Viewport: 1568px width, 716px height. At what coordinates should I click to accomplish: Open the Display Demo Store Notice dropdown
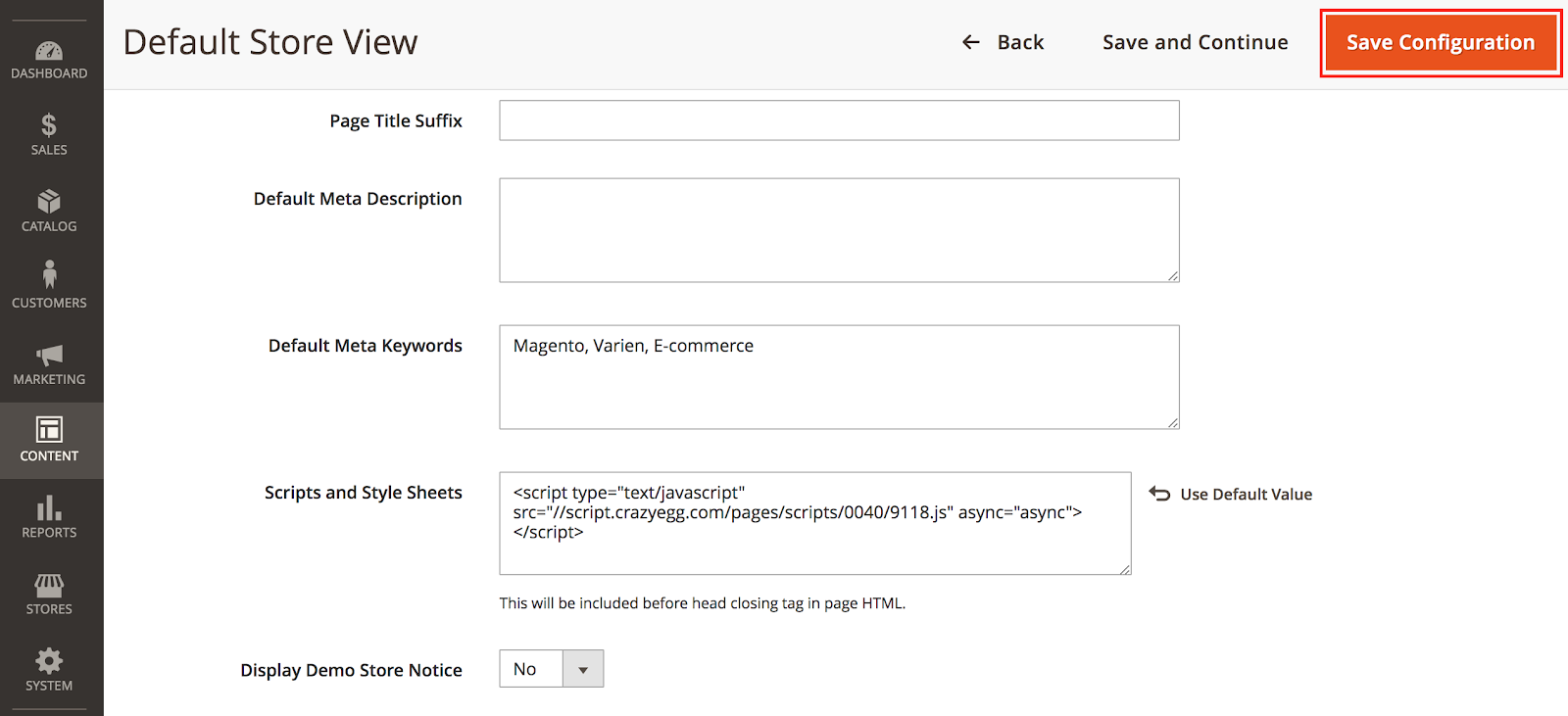pos(552,669)
